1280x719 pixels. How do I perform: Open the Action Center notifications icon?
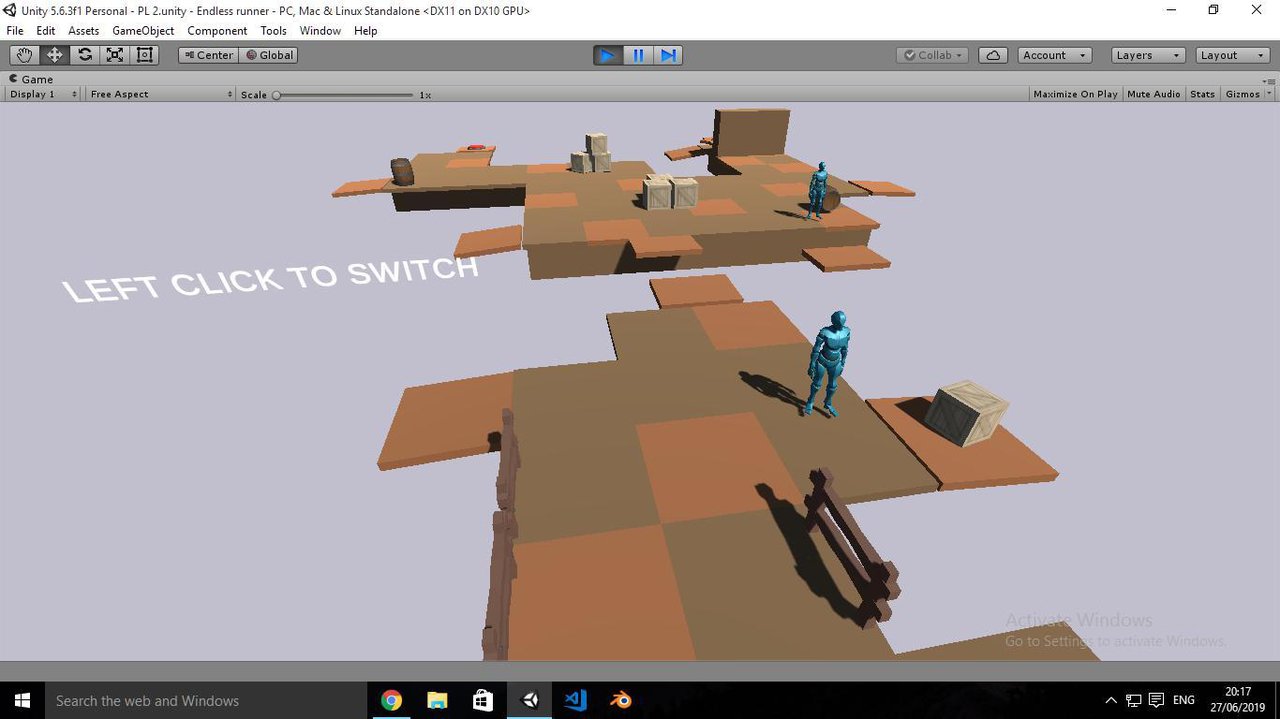pos(1157,700)
